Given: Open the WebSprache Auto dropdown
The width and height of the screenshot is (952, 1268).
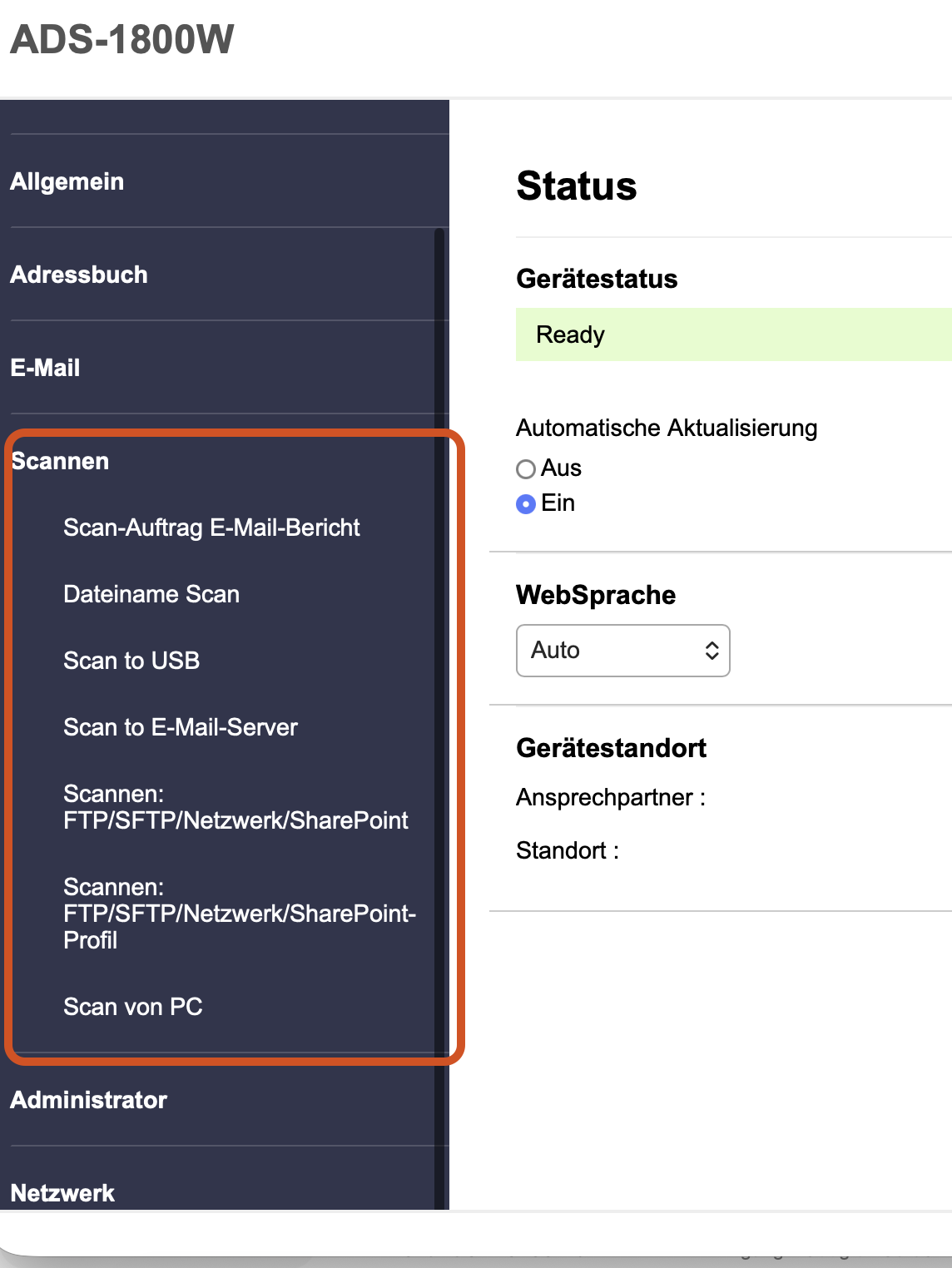Looking at the screenshot, I should 622,651.
